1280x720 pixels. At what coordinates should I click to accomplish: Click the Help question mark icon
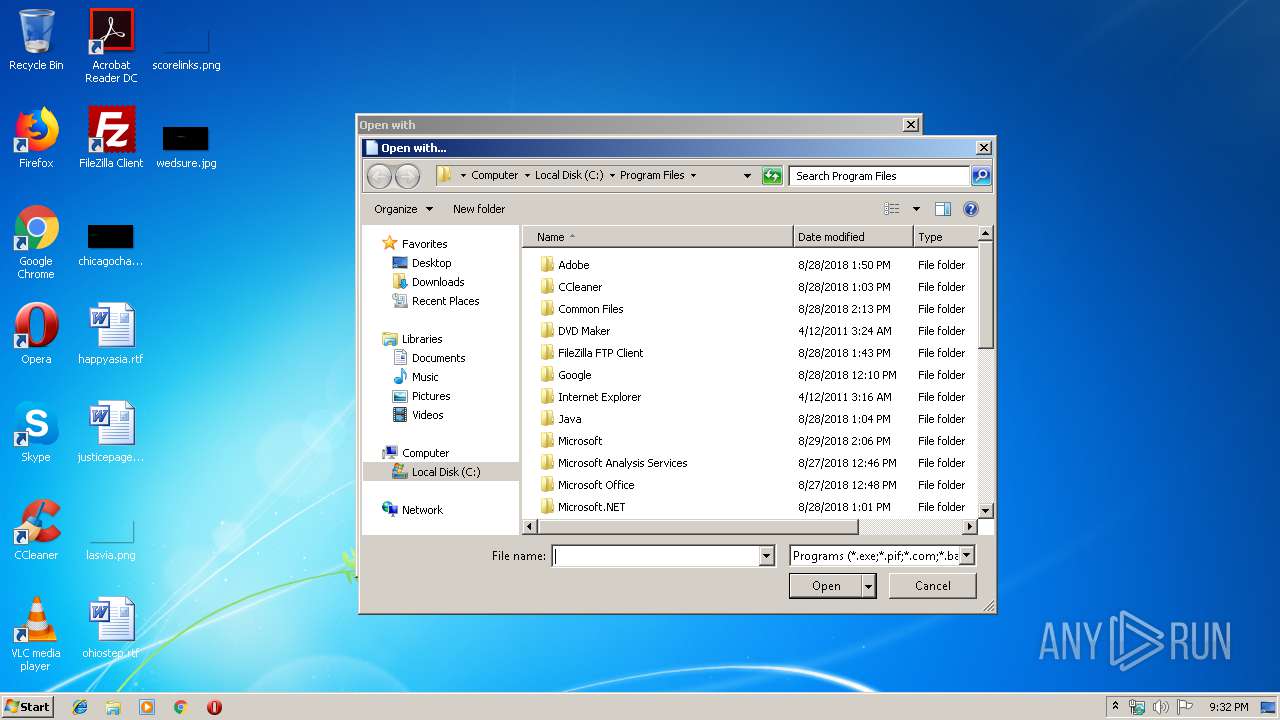970,209
